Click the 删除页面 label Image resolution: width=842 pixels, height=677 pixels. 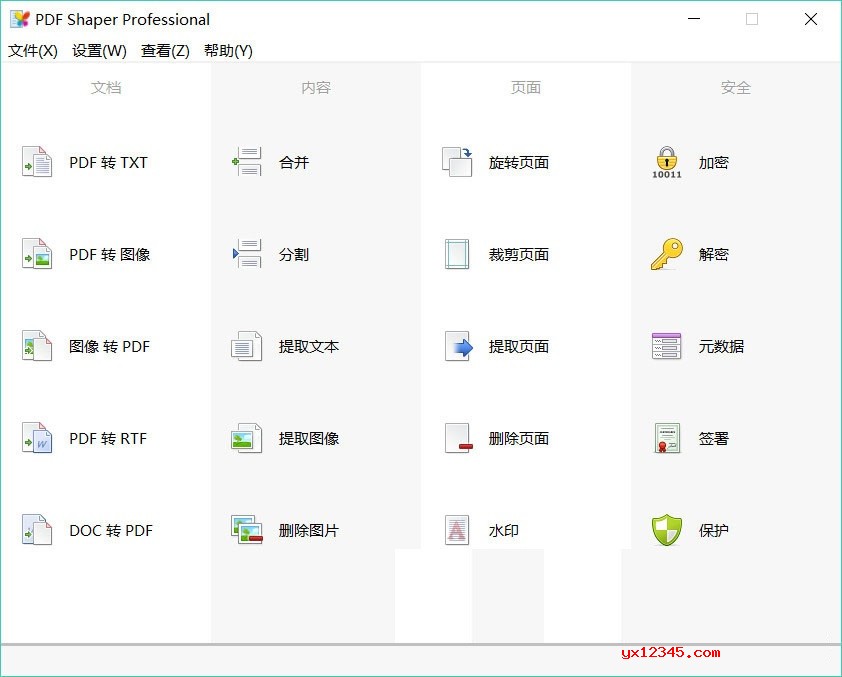519,439
